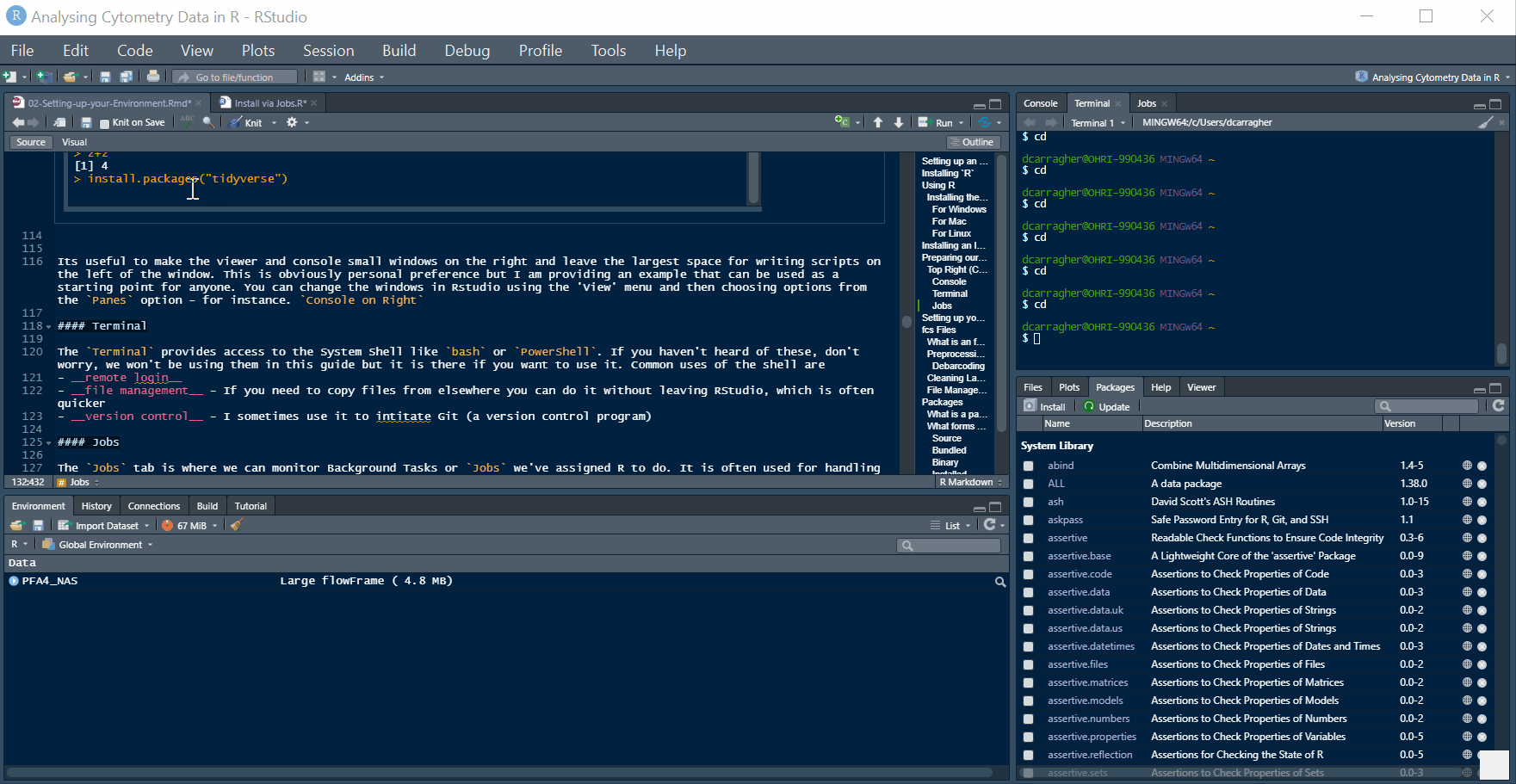
Task: Open the Debug menu
Action: point(467,51)
